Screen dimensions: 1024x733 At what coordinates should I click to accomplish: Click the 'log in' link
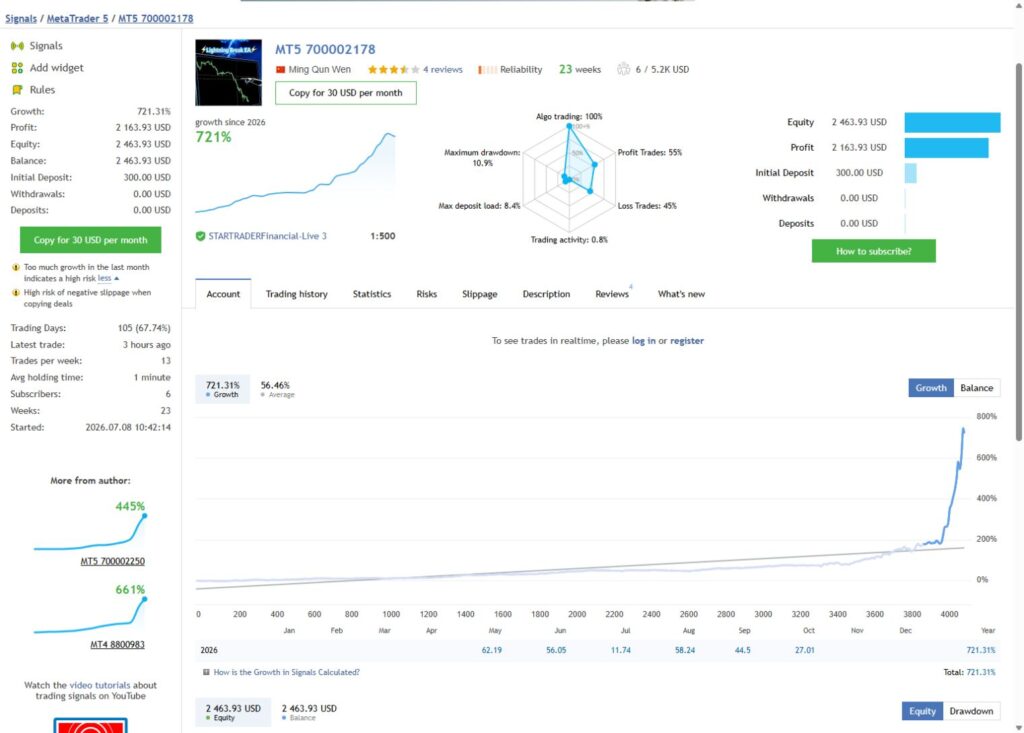[643, 340]
